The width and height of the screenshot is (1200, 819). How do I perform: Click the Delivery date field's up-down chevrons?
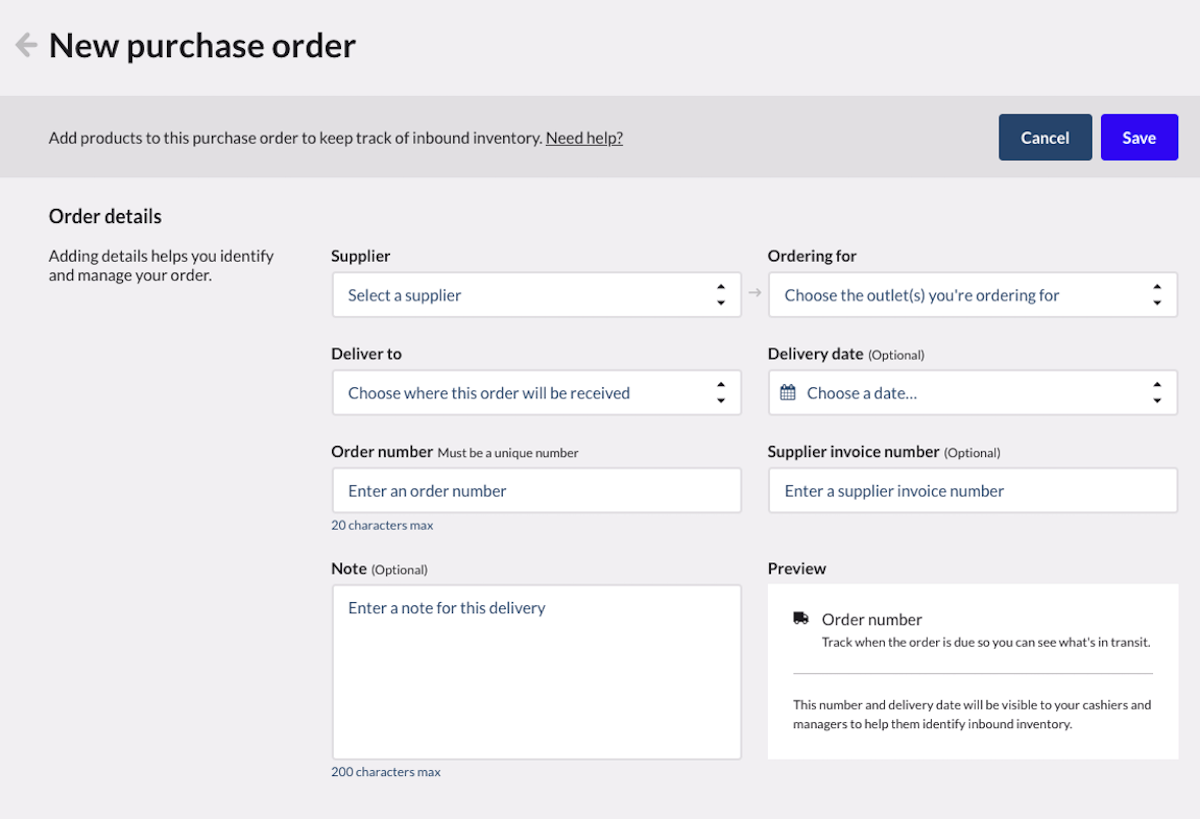[x=1157, y=393]
